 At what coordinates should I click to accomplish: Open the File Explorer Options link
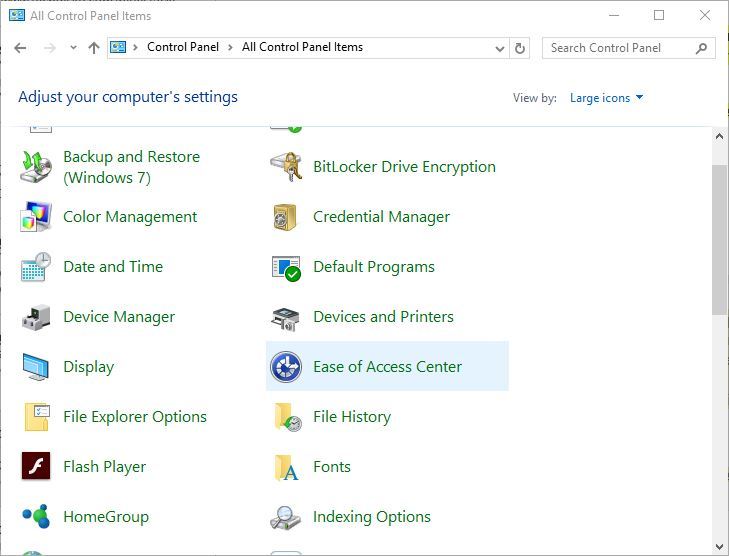click(135, 417)
